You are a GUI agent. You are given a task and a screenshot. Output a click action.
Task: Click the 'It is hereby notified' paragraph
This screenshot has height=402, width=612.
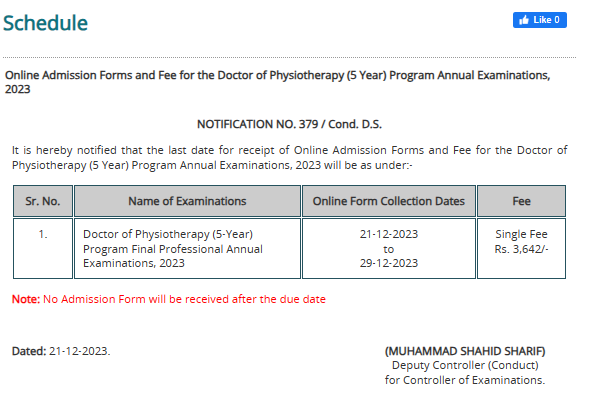coord(289,157)
